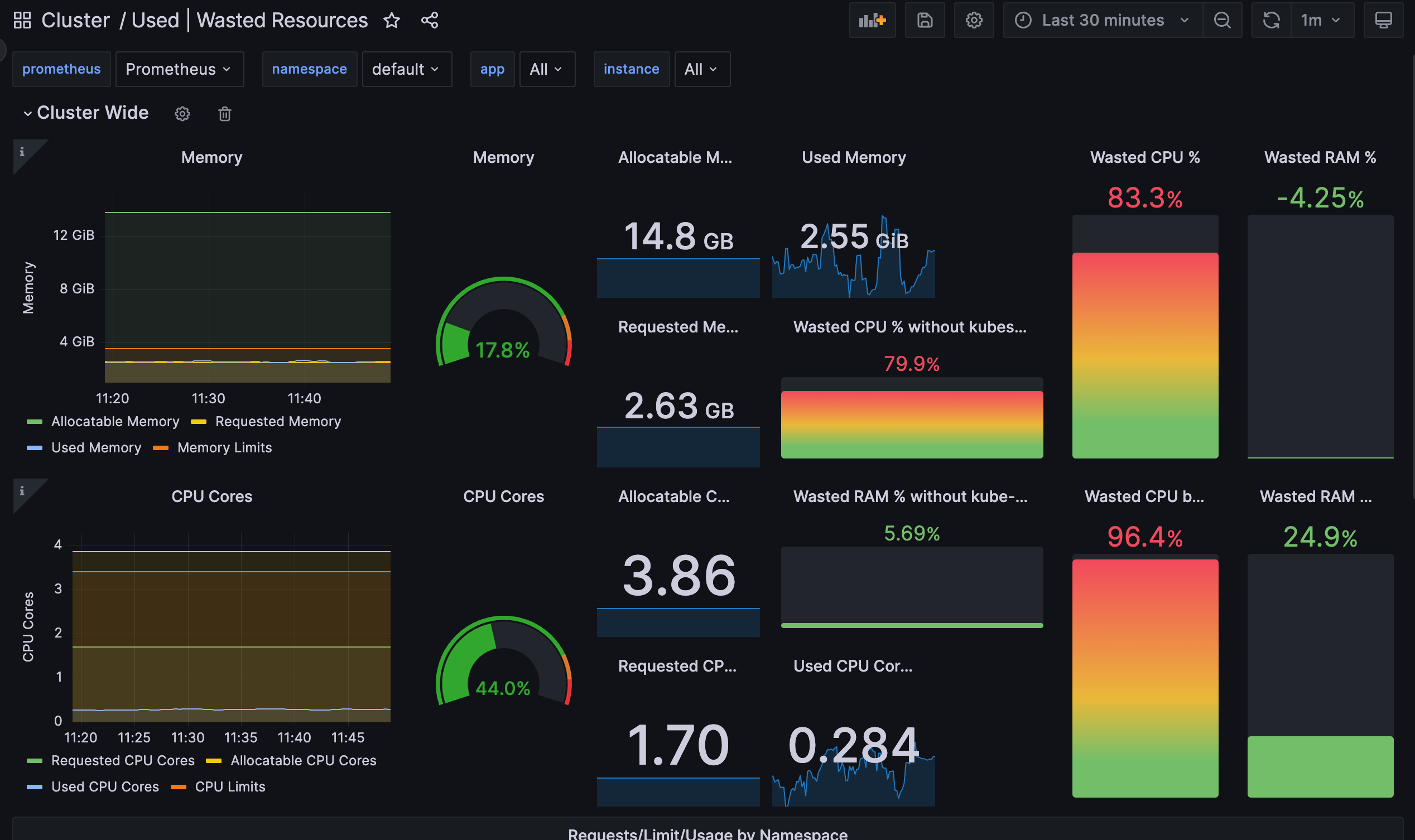Open the namespace default dropdown
Image resolution: width=1415 pixels, height=840 pixels.
[406, 69]
